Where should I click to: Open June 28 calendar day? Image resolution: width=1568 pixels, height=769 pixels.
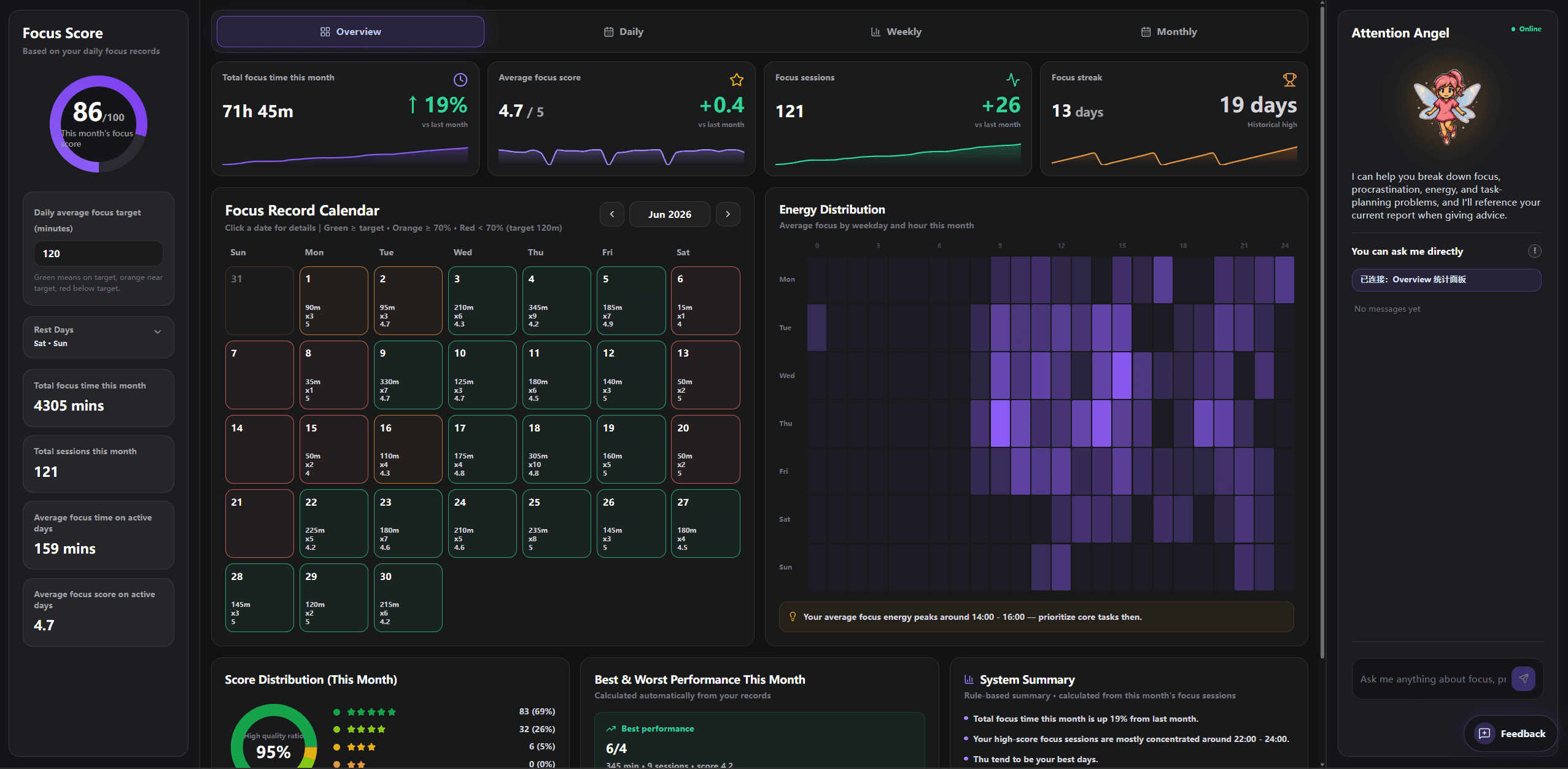pos(260,598)
